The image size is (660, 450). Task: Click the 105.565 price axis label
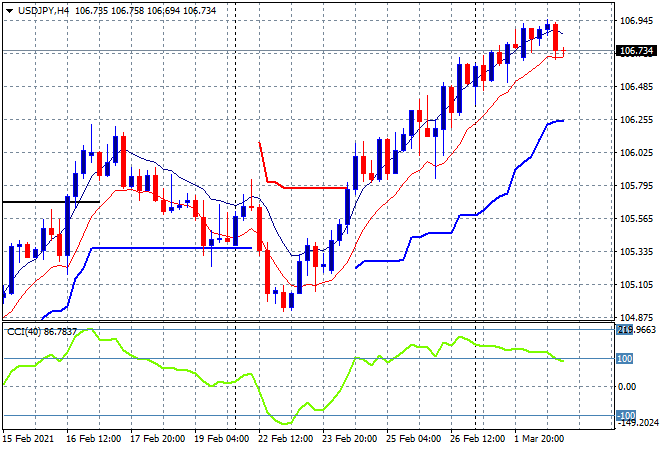[636, 218]
